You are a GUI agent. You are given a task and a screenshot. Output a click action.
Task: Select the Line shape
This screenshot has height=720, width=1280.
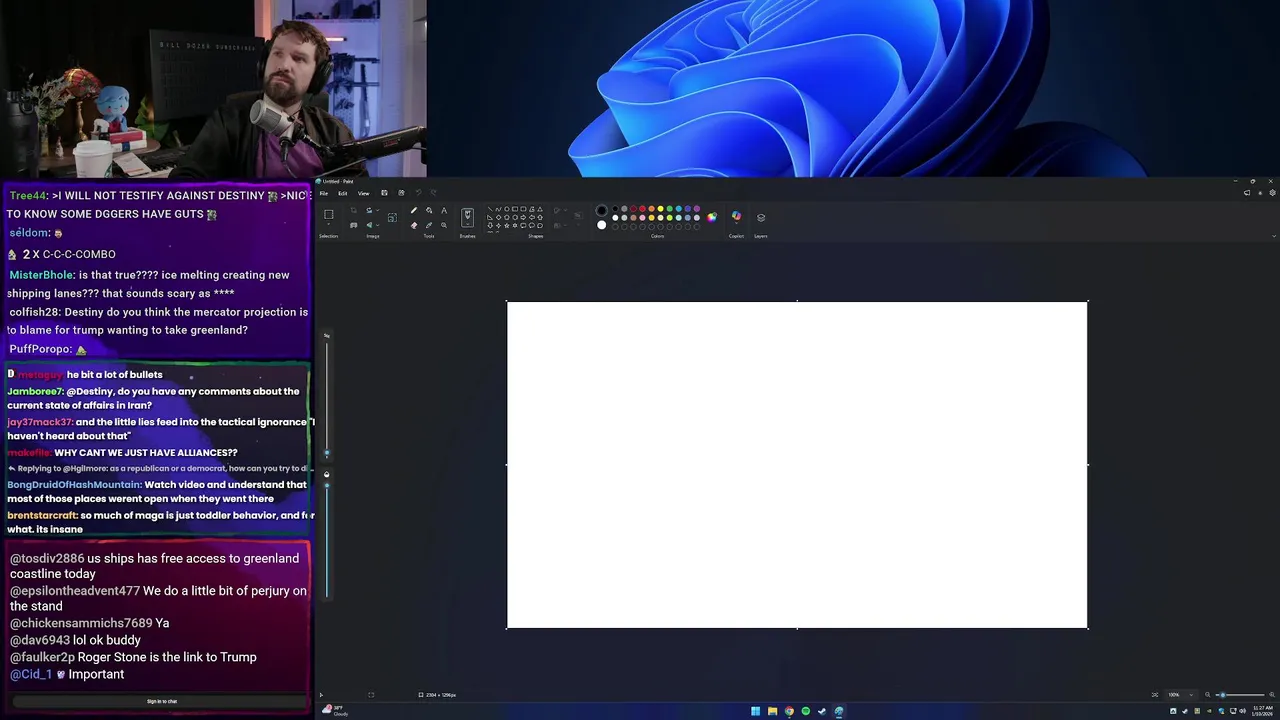point(490,209)
